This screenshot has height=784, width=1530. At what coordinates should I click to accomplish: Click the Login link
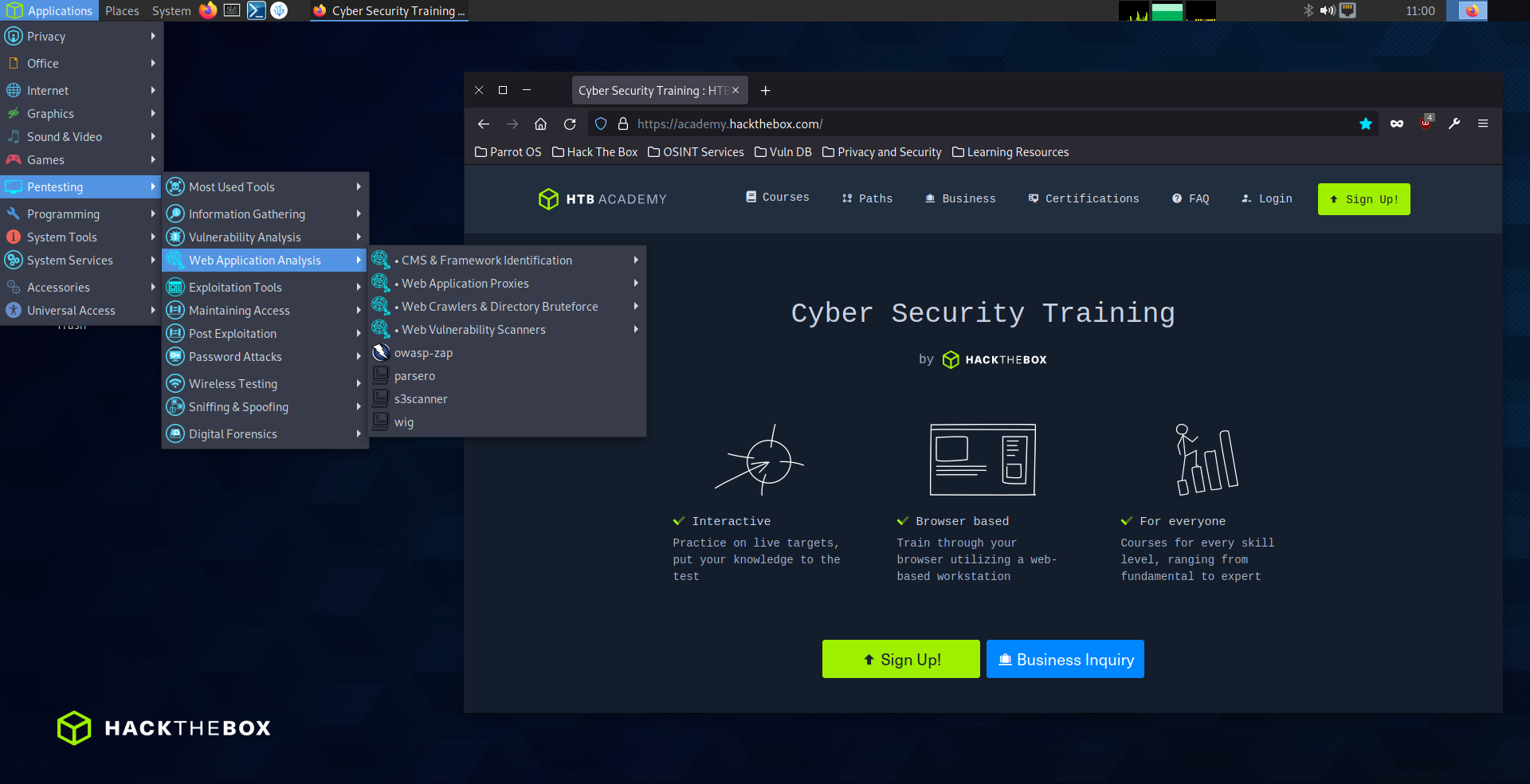[x=1267, y=198]
